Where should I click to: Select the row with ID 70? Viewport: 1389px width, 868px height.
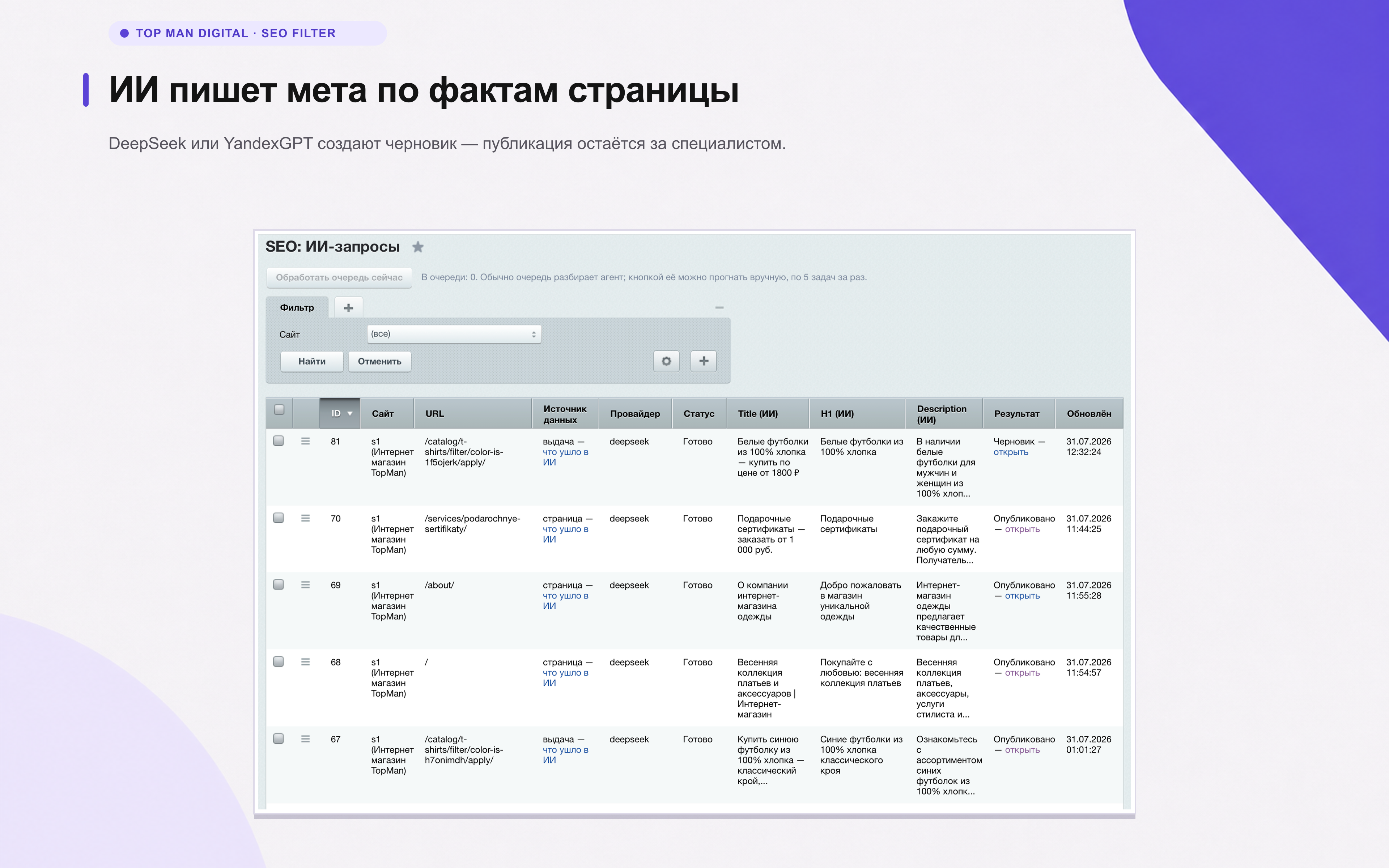pos(279,518)
